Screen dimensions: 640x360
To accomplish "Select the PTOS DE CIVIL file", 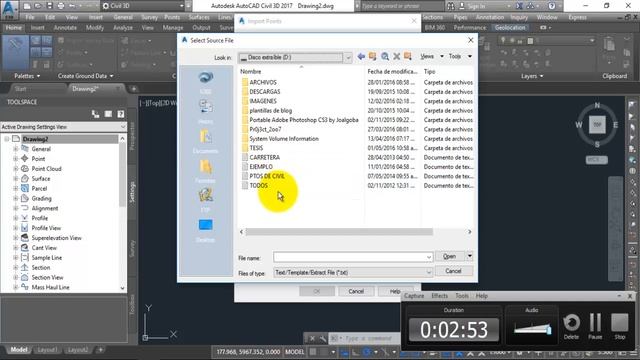I will pos(267,176).
